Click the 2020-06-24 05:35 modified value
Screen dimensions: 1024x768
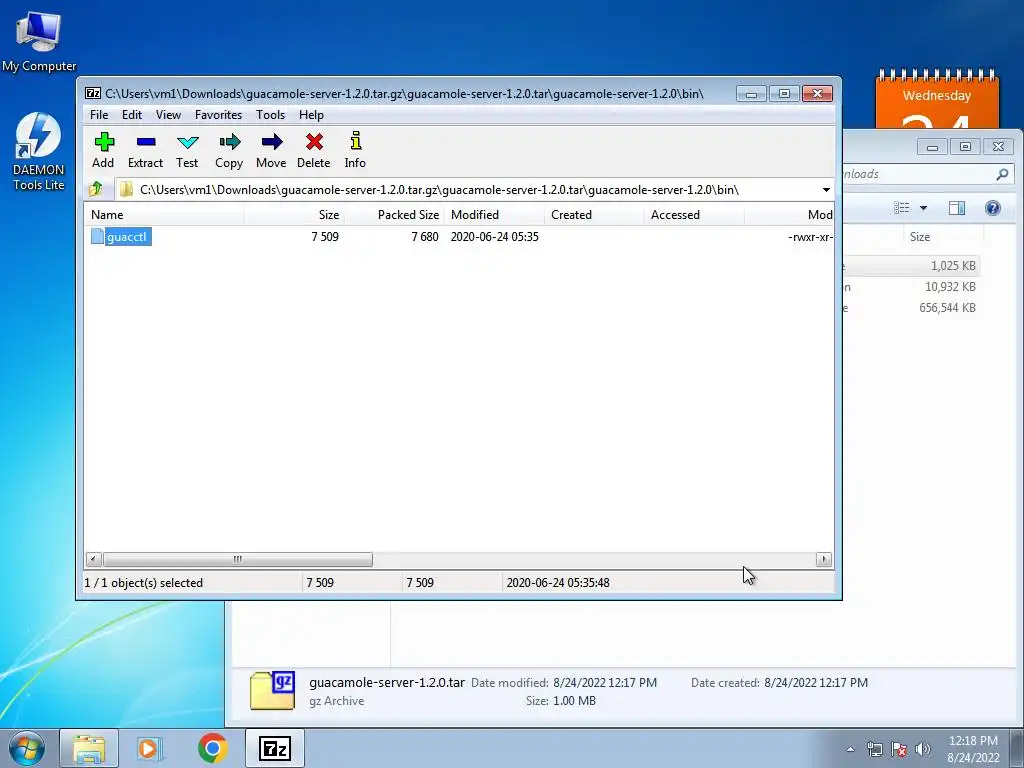coord(494,236)
